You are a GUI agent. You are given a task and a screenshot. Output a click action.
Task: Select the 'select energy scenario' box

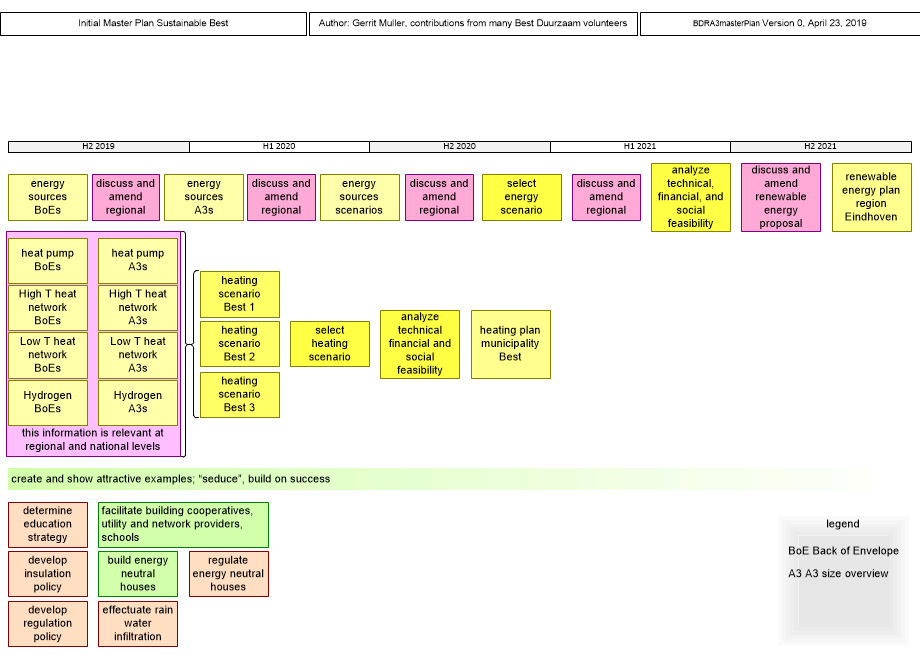click(522, 197)
